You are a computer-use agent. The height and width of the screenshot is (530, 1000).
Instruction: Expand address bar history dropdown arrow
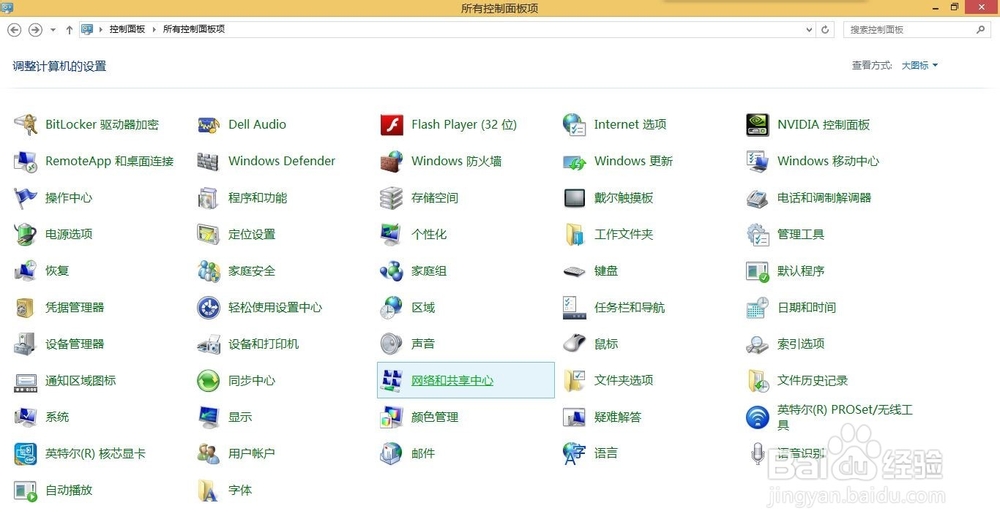pos(809,29)
